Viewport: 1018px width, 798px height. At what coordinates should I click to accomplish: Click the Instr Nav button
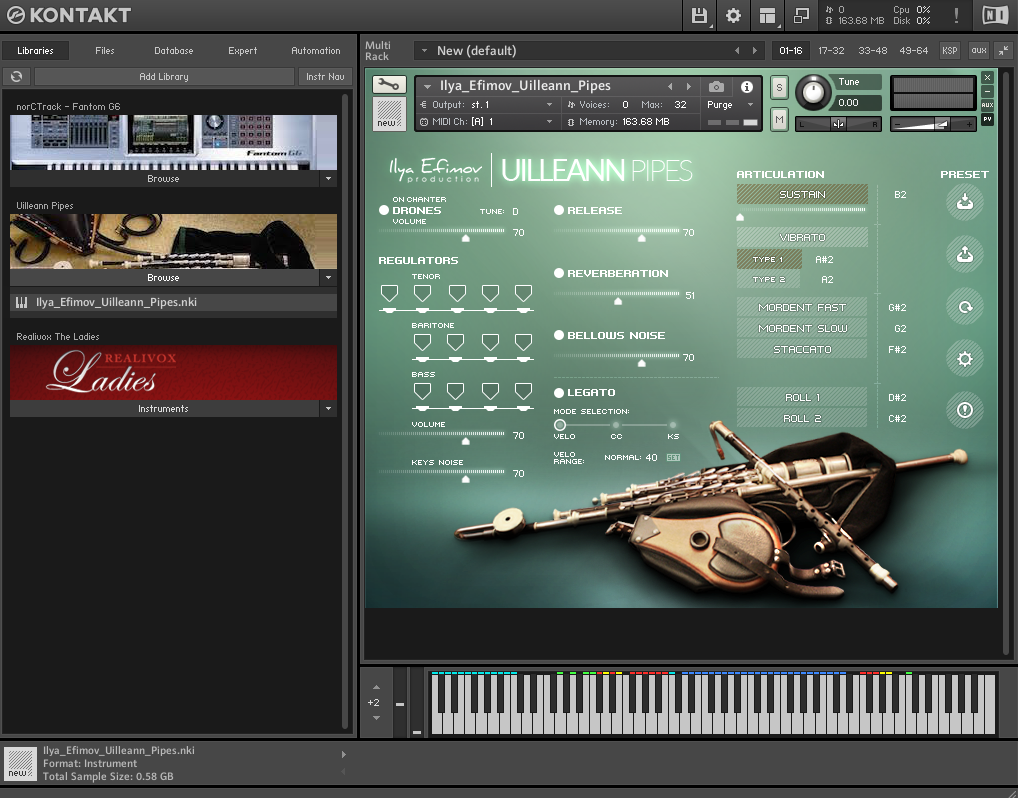325,77
